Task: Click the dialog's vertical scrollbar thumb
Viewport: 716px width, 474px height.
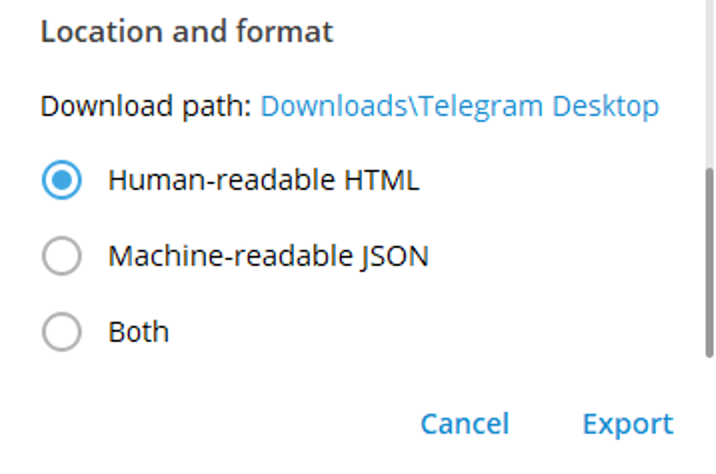Action: tap(708, 260)
